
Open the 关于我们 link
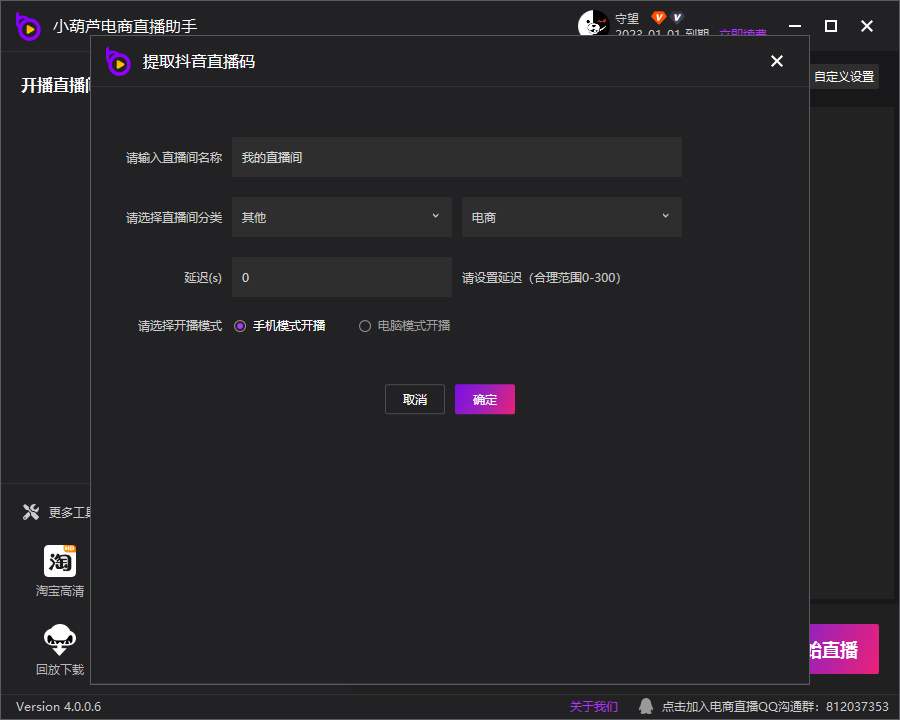coord(594,707)
